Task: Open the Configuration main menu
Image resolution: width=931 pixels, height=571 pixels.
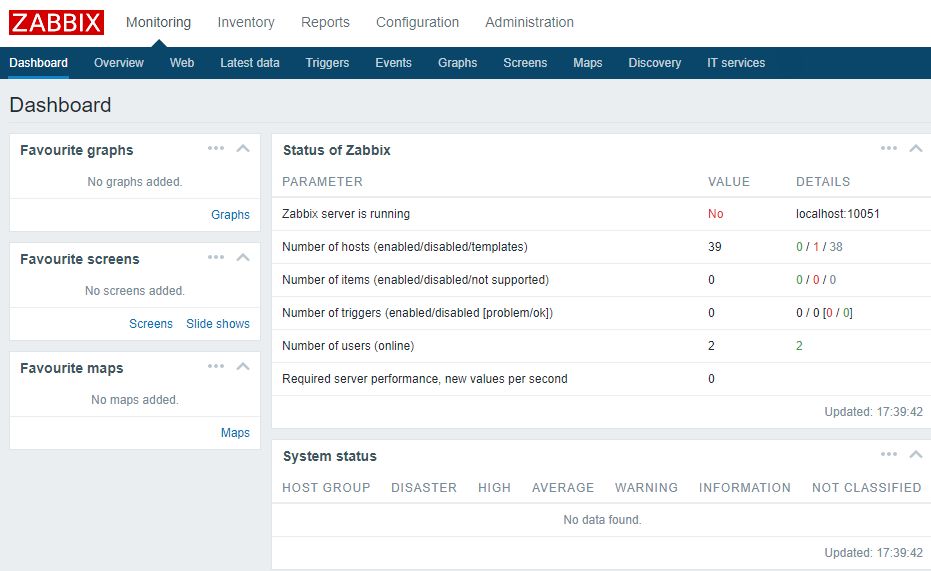Action: [x=417, y=23]
